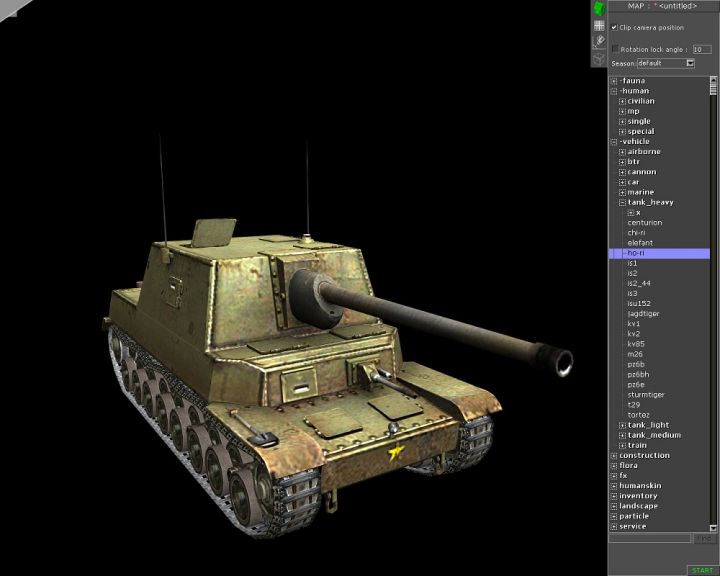Click the third sidebar tool icon

coord(598,42)
